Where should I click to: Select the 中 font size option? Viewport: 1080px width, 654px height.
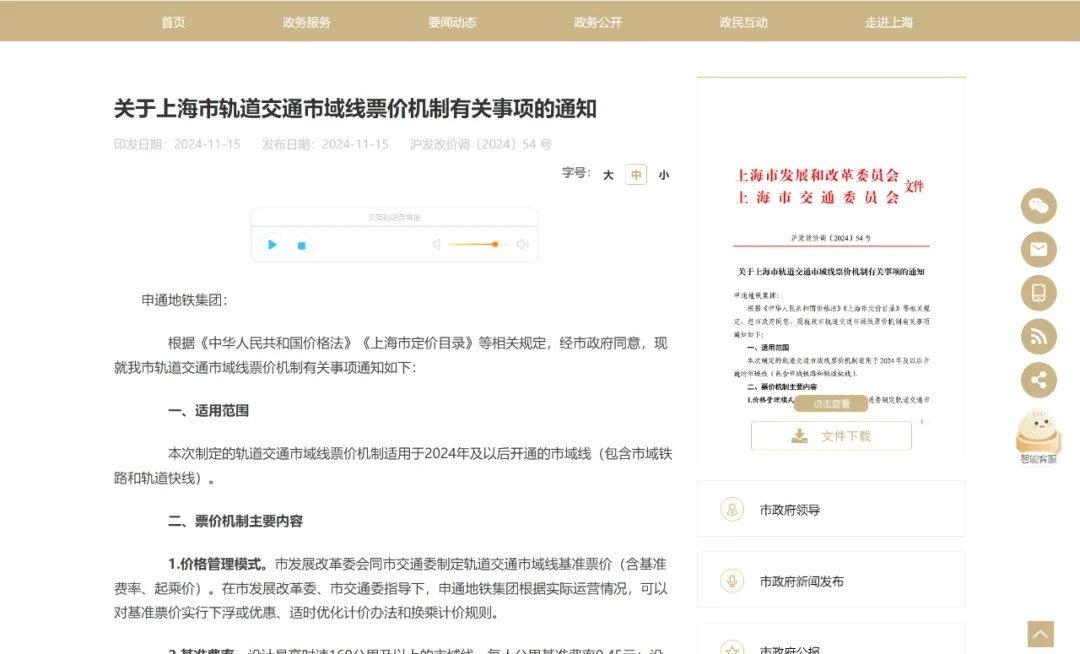coord(634,174)
